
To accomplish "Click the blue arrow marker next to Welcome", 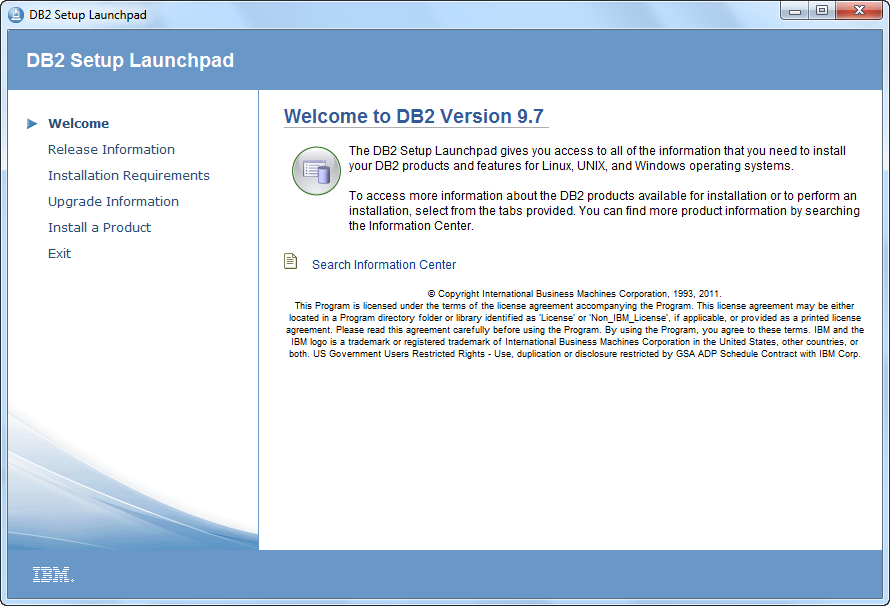I will coord(32,124).
